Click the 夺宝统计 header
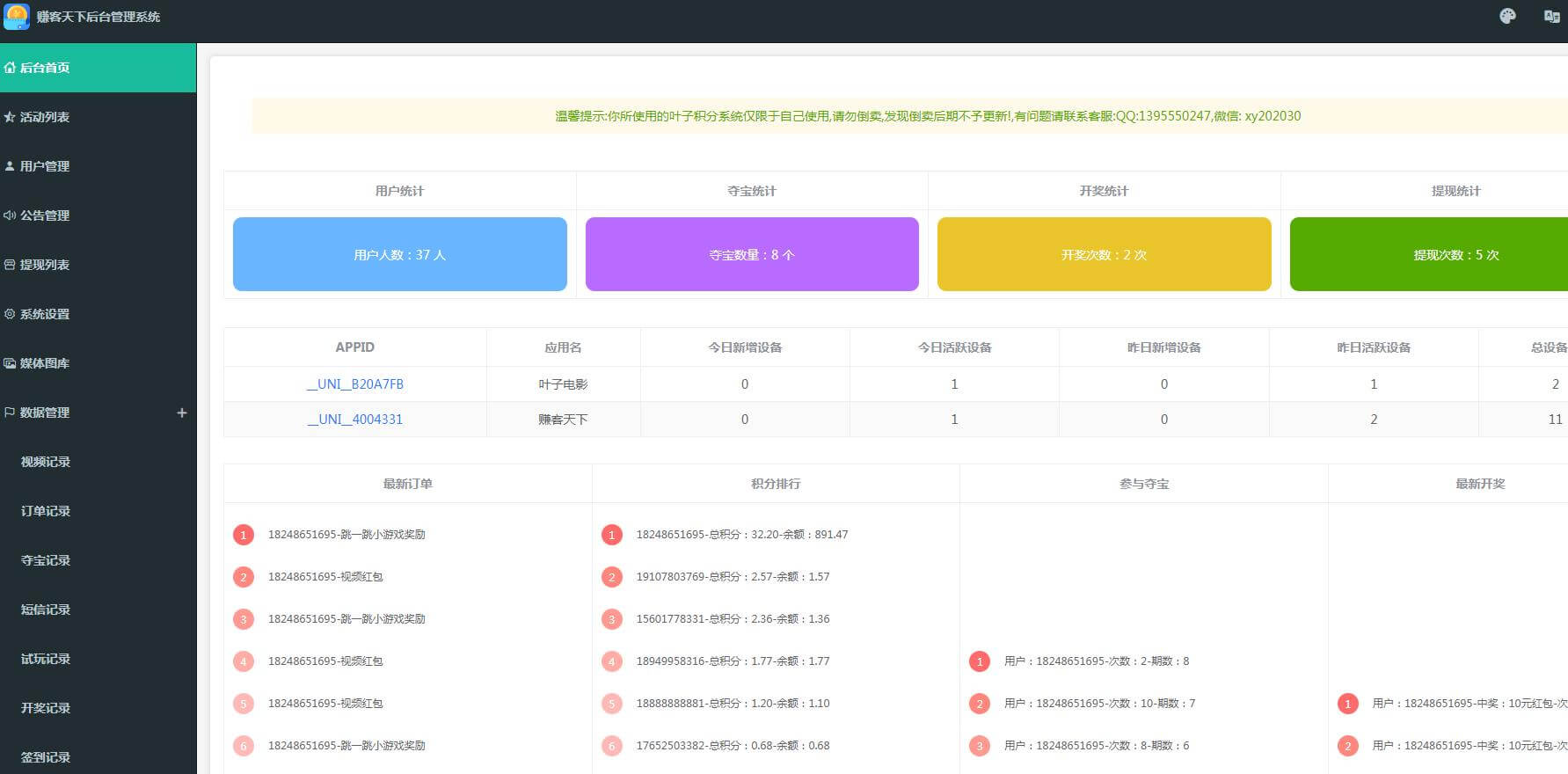The height and width of the screenshot is (774, 1568). [752, 191]
